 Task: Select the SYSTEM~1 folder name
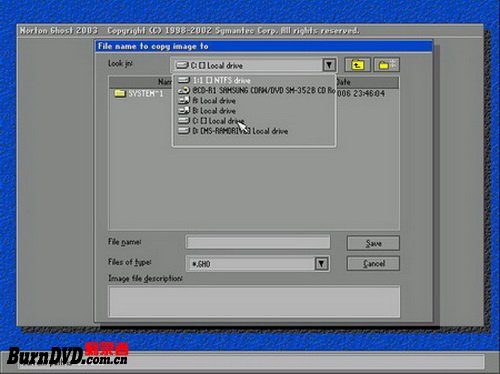[x=146, y=94]
